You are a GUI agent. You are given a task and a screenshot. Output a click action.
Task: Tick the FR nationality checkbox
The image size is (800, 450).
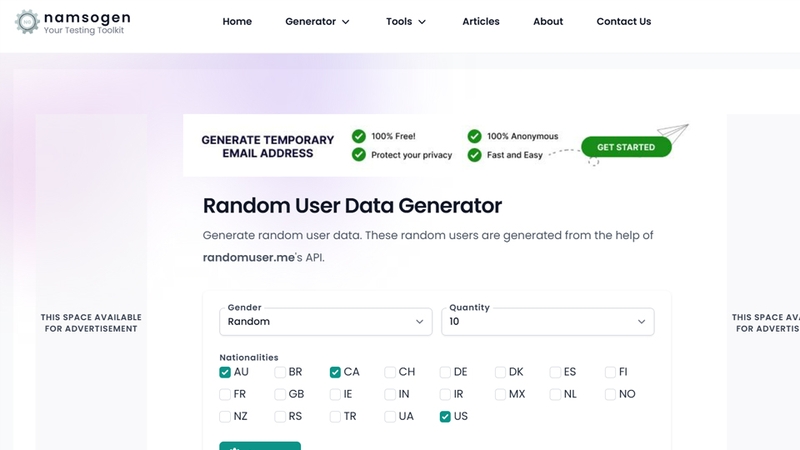[225, 394]
